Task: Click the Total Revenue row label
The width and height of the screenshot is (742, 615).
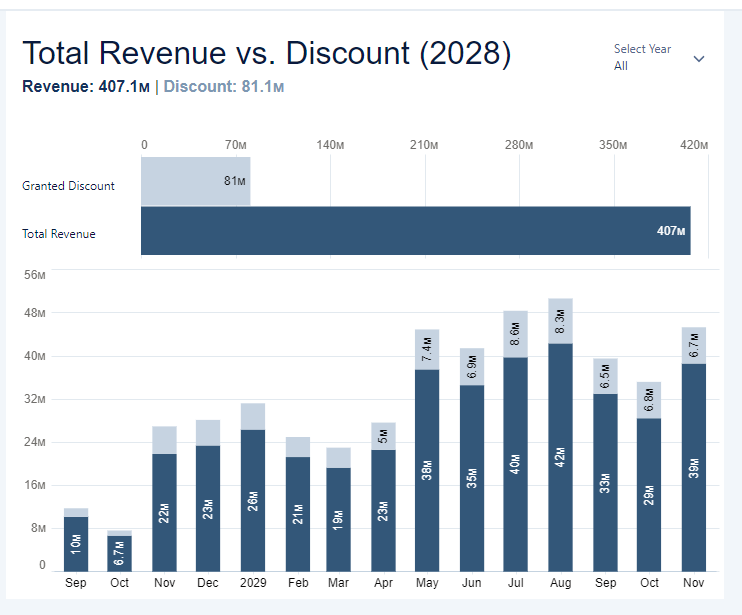Action: pos(59,234)
